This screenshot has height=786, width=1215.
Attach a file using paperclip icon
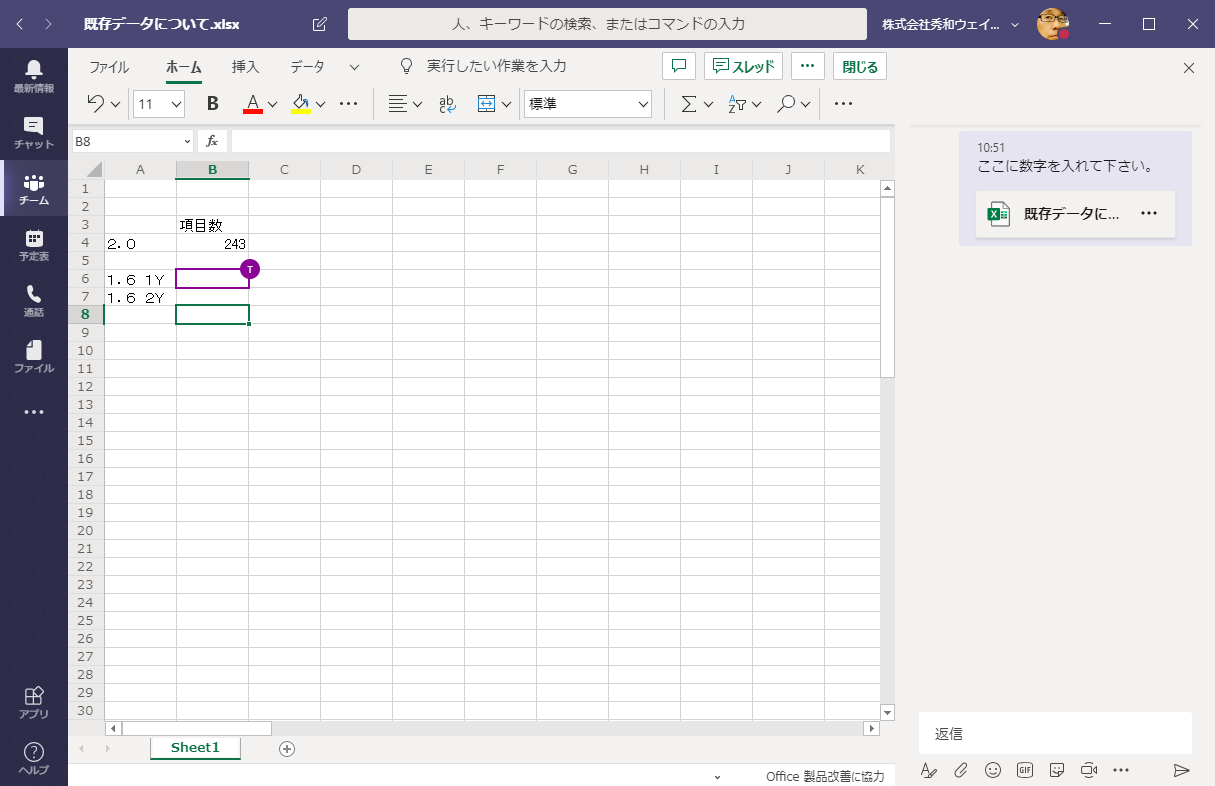tap(960, 770)
